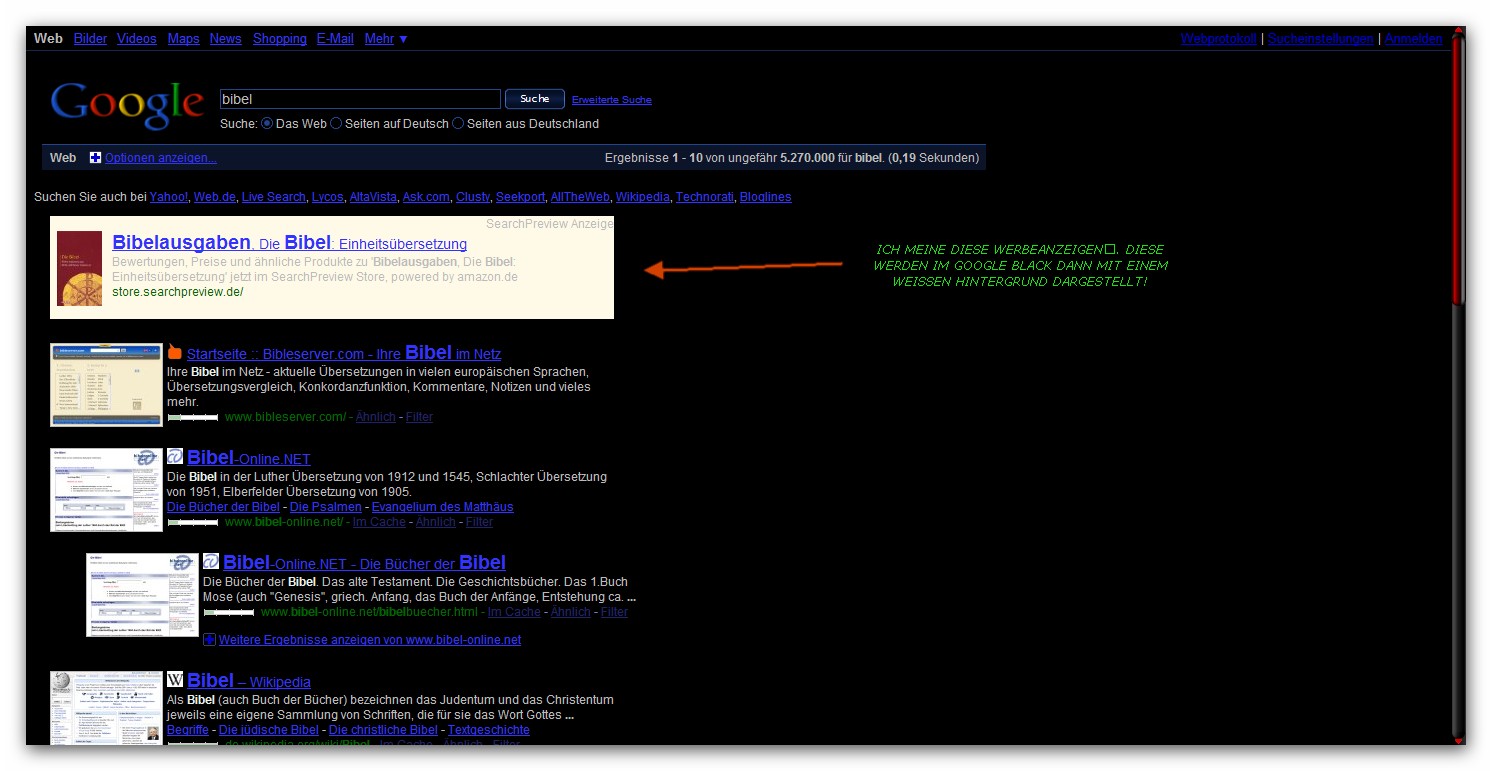The image size is (1492, 771).
Task: Open Bibelausgaben Einheitsübersetzung ad title
Action: 290,243
